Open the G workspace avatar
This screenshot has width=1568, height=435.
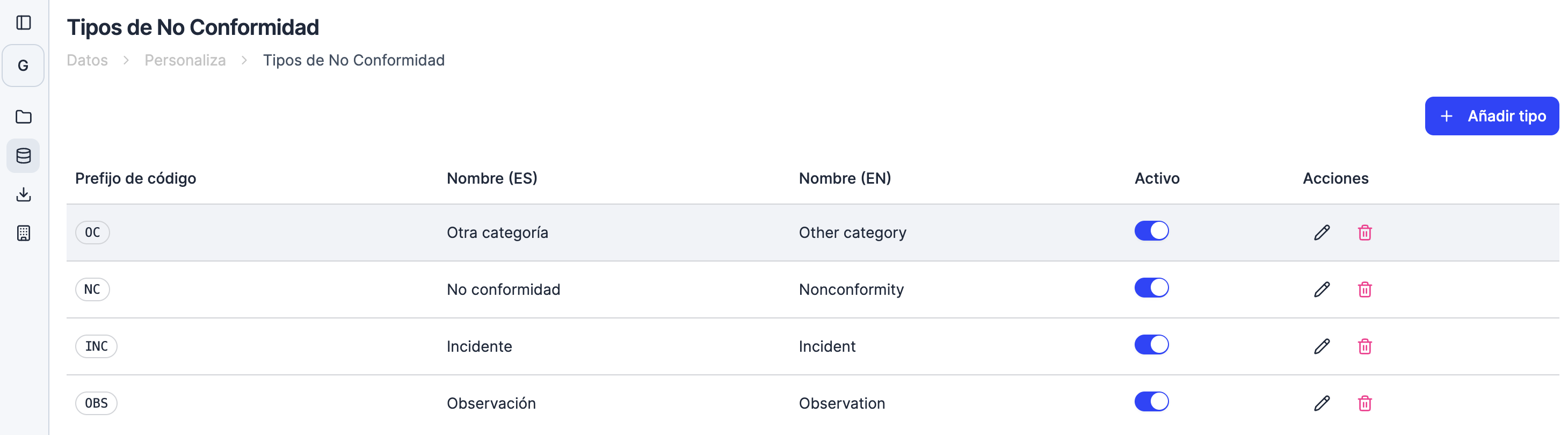(x=23, y=66)
